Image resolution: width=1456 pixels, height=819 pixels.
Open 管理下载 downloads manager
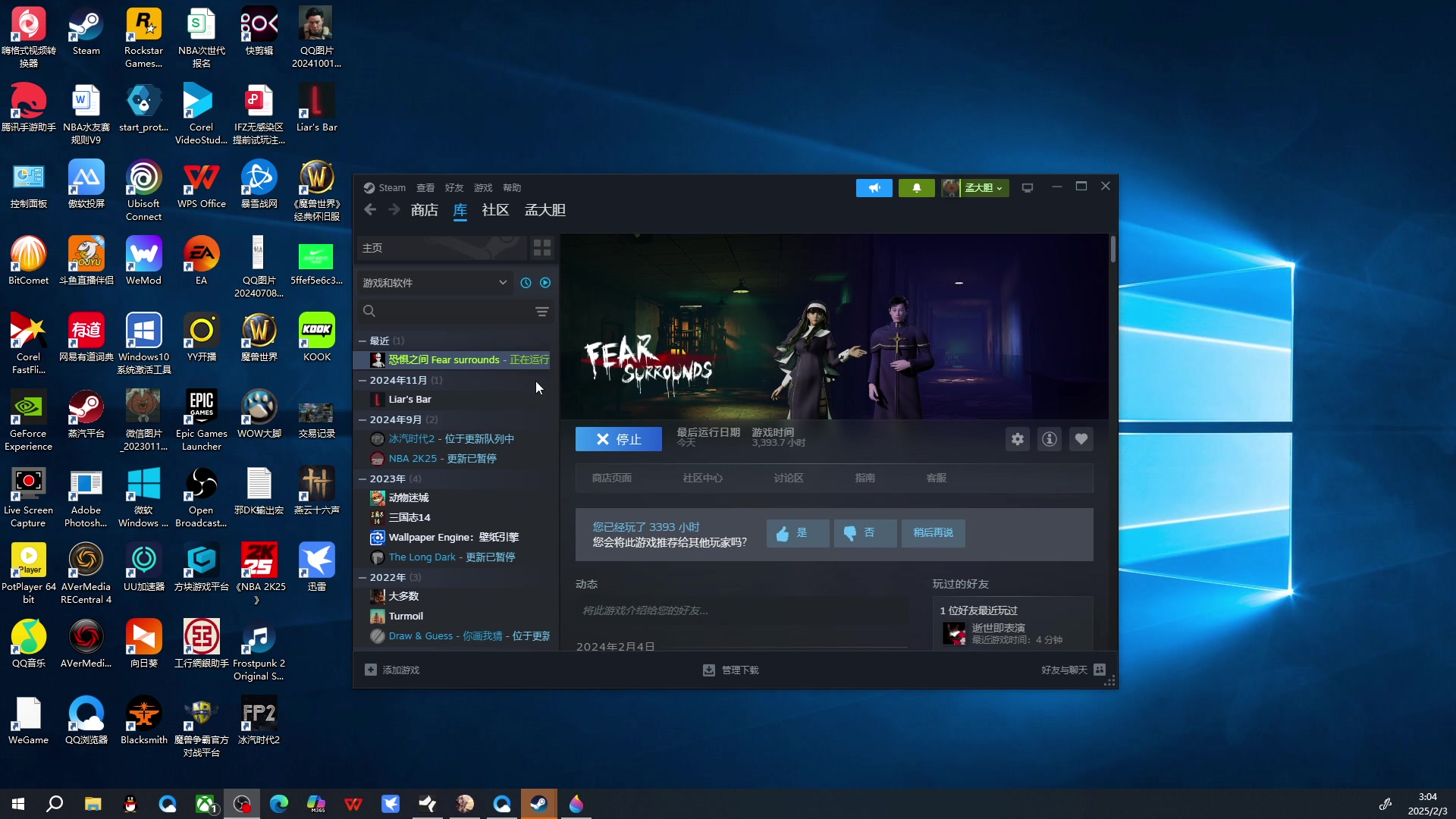pyautogui.click(x=731, y=670)
